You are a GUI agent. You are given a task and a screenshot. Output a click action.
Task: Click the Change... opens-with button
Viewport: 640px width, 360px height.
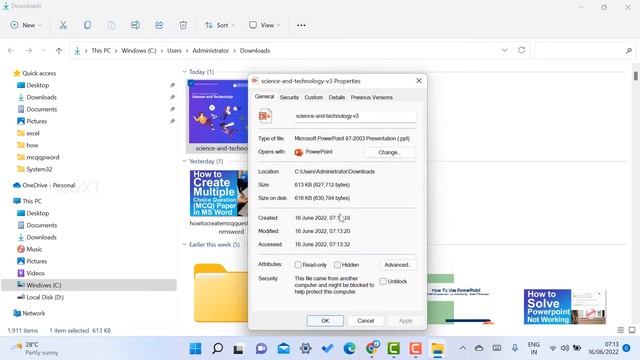[389, 152]
